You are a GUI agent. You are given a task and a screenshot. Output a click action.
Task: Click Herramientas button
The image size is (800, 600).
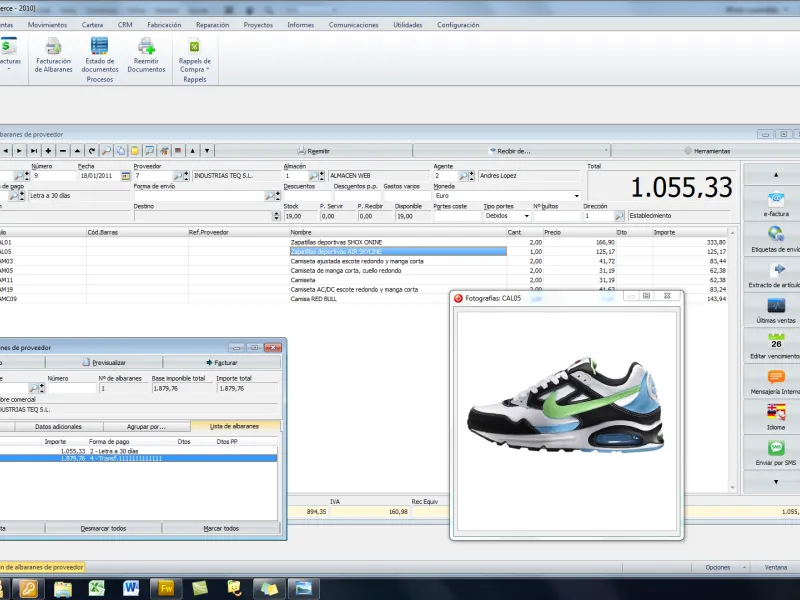[707, 151]
